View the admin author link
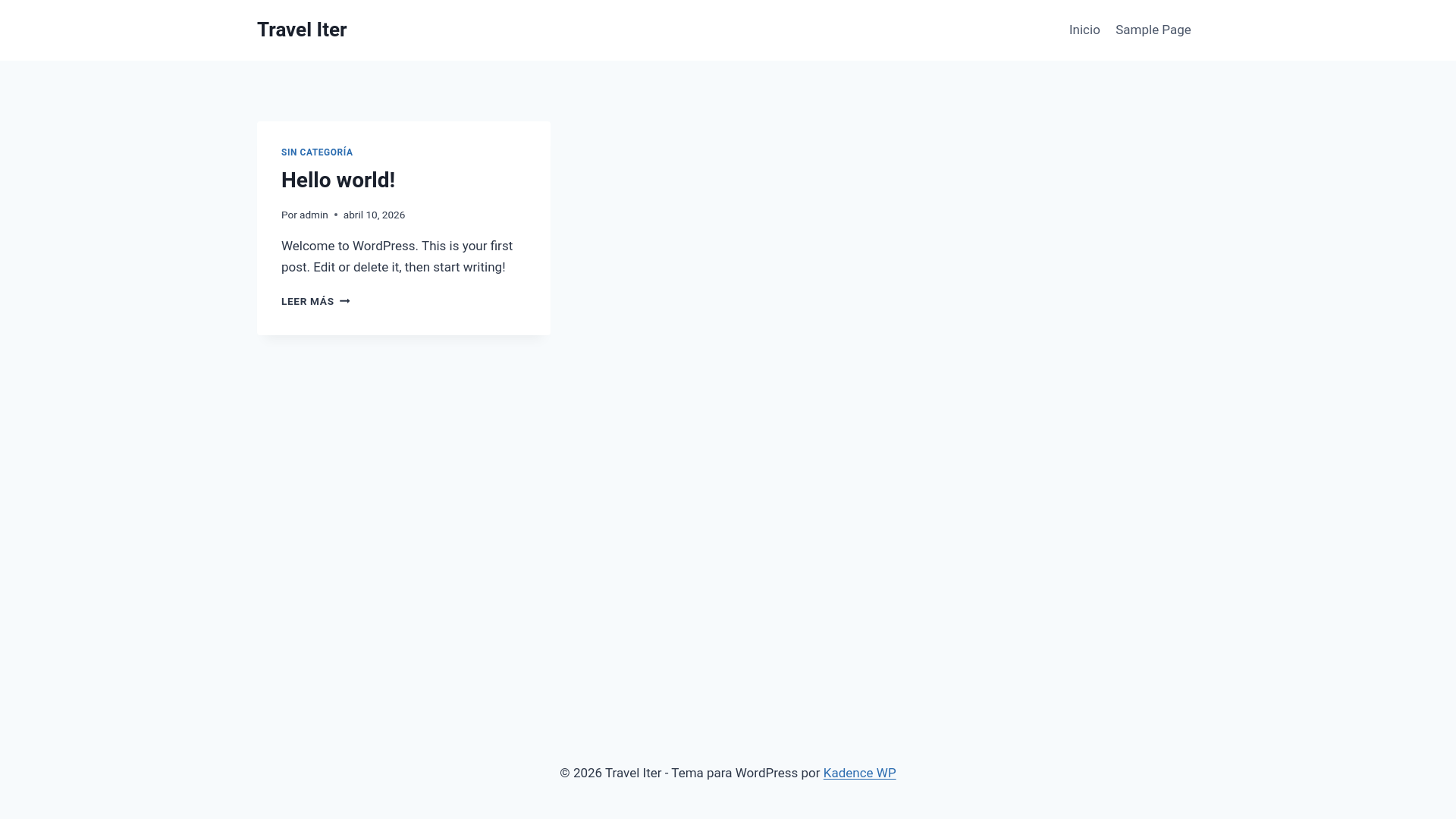This screenshot has width=1456, height=819. [314, 215]
